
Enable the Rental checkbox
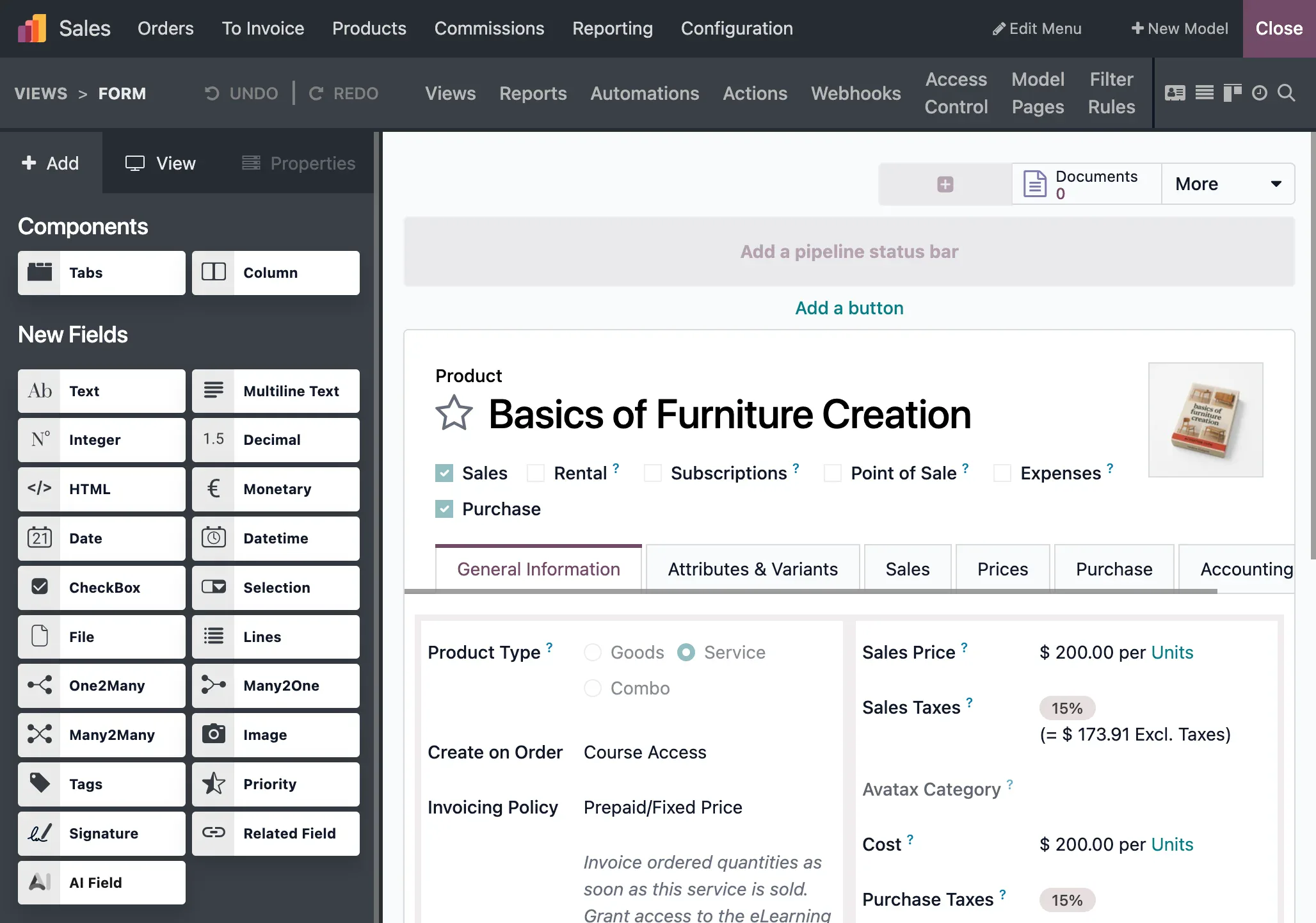coord(536,473)
